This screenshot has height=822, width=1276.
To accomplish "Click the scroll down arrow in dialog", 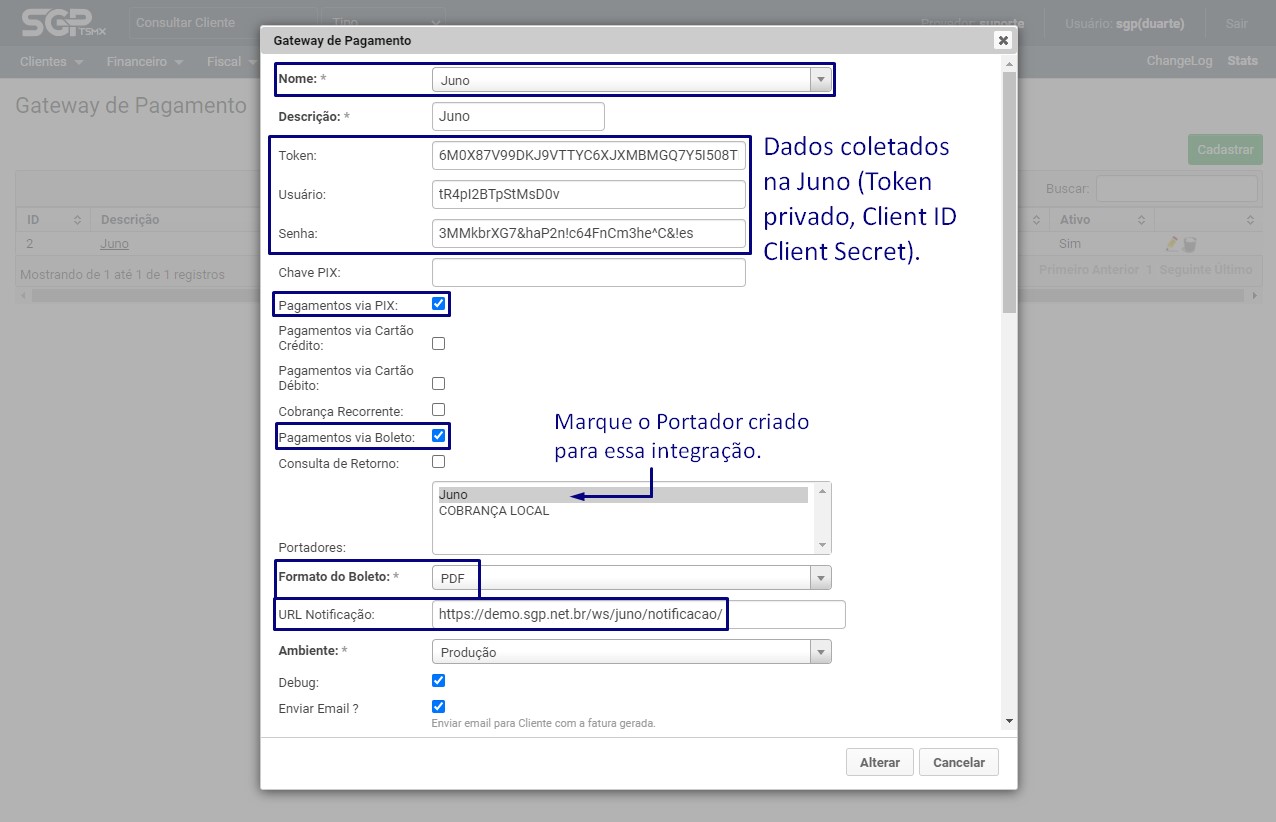I will pyautogui.click(x=1008, y=721).
